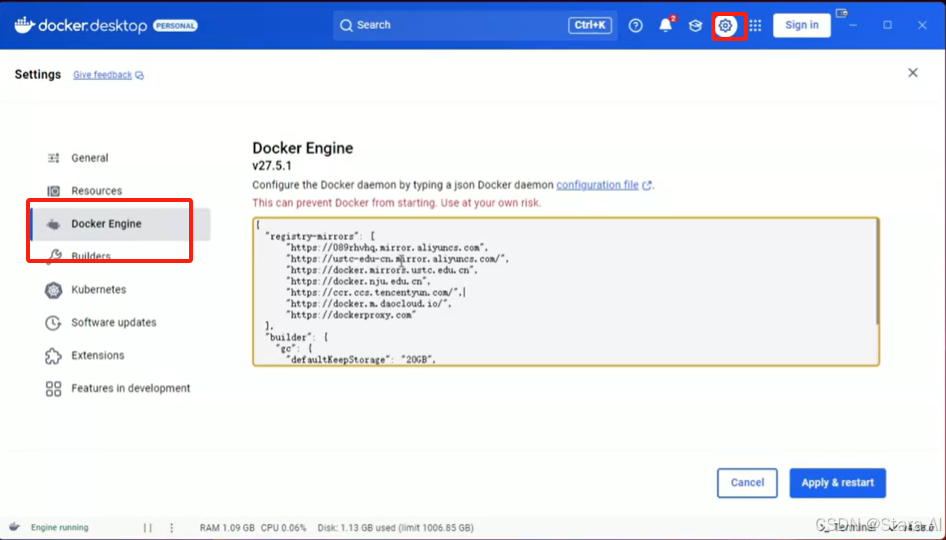
Task: Click the Sign in button
Action: [802, 25]
